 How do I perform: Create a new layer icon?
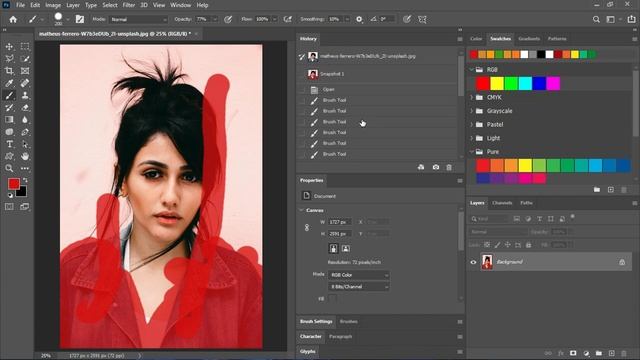(x=611, y=353)
